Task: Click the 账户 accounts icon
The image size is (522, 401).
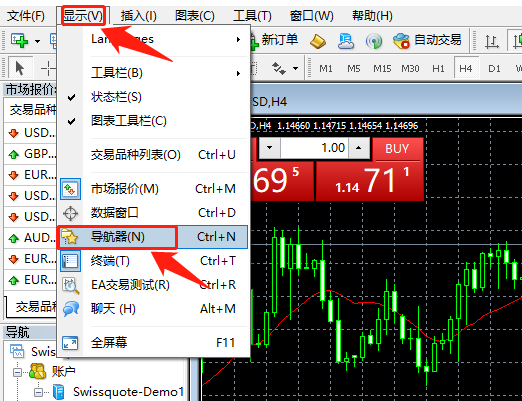Action: (x=37, y=371)
